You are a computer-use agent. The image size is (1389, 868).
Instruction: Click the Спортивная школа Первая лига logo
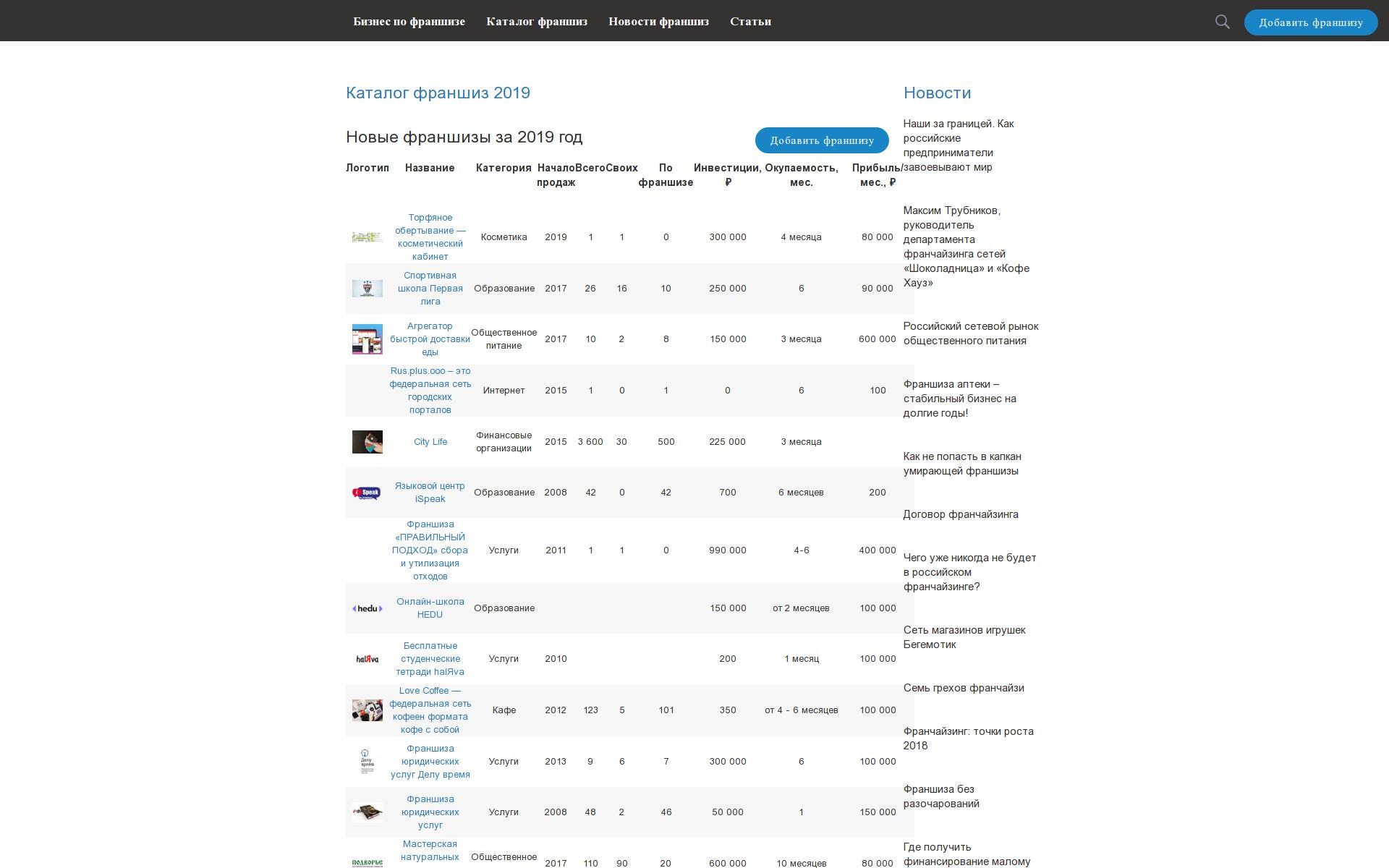[368, 289]
